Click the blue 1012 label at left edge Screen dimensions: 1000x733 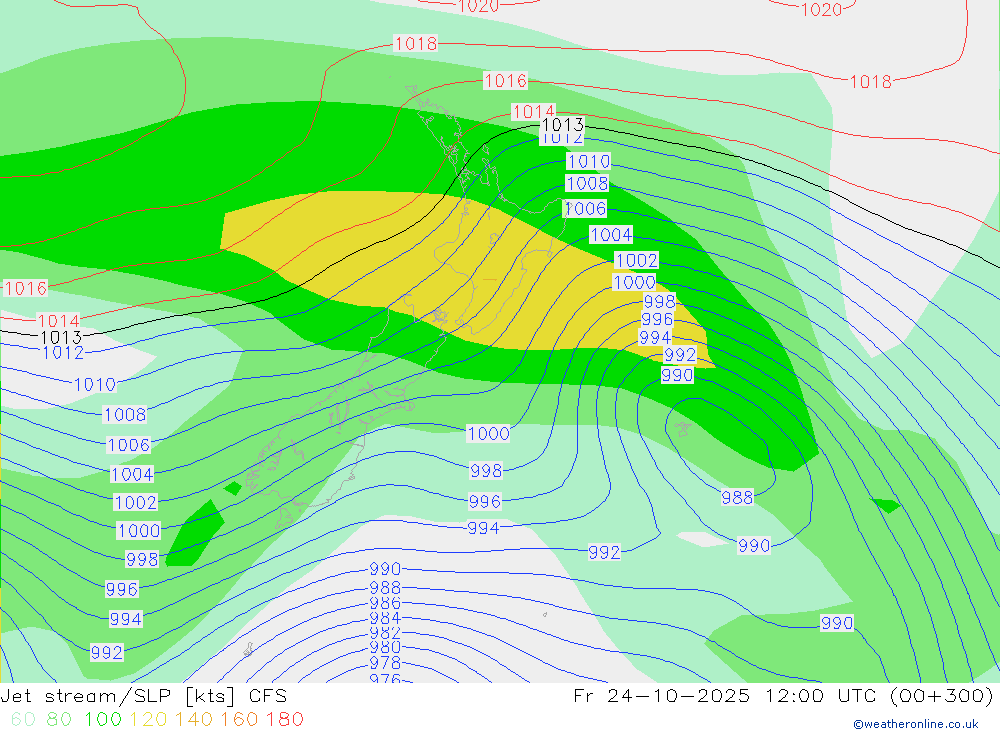click(x=63, y=353)
